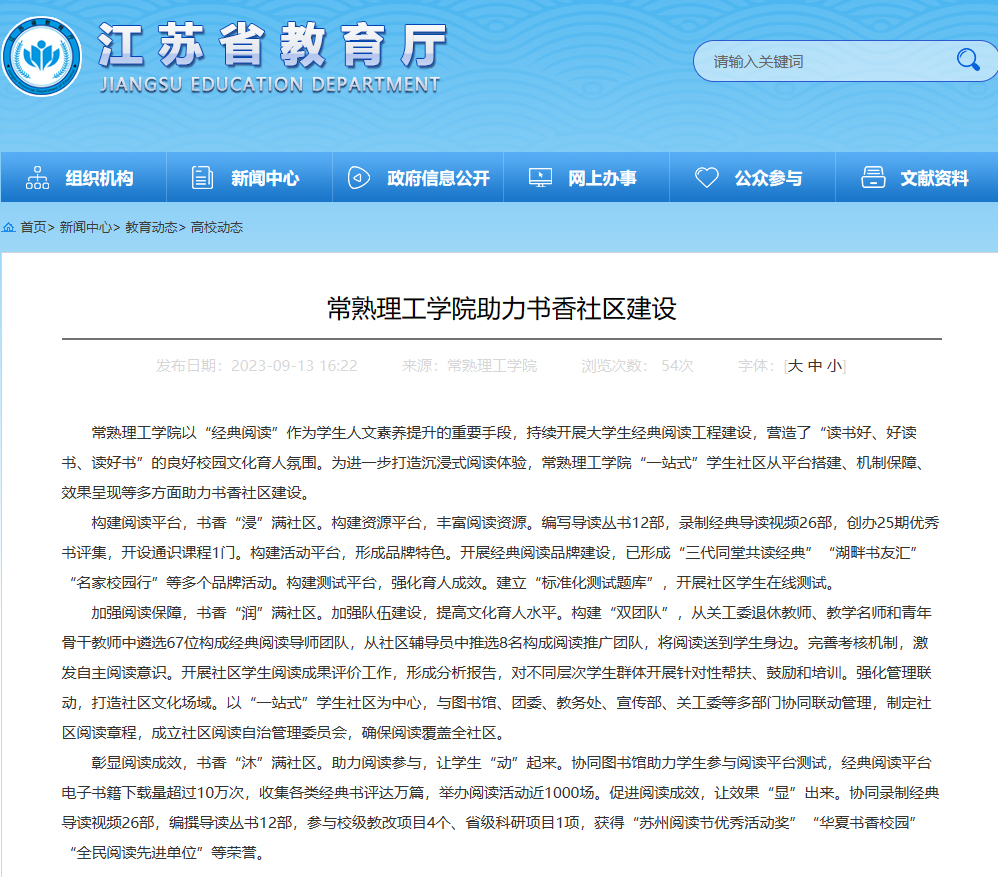Set font size to 中

click(x=815, y=366)
